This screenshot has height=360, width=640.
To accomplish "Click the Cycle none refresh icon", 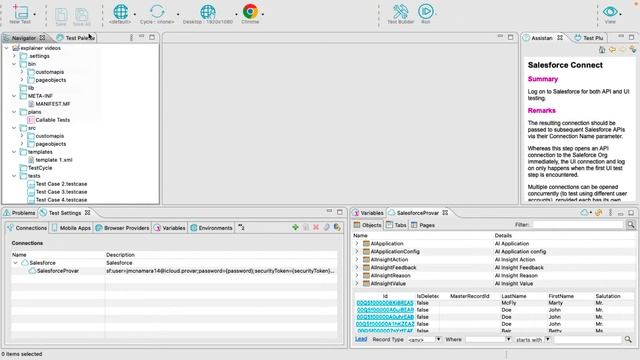I will point(157,12).
